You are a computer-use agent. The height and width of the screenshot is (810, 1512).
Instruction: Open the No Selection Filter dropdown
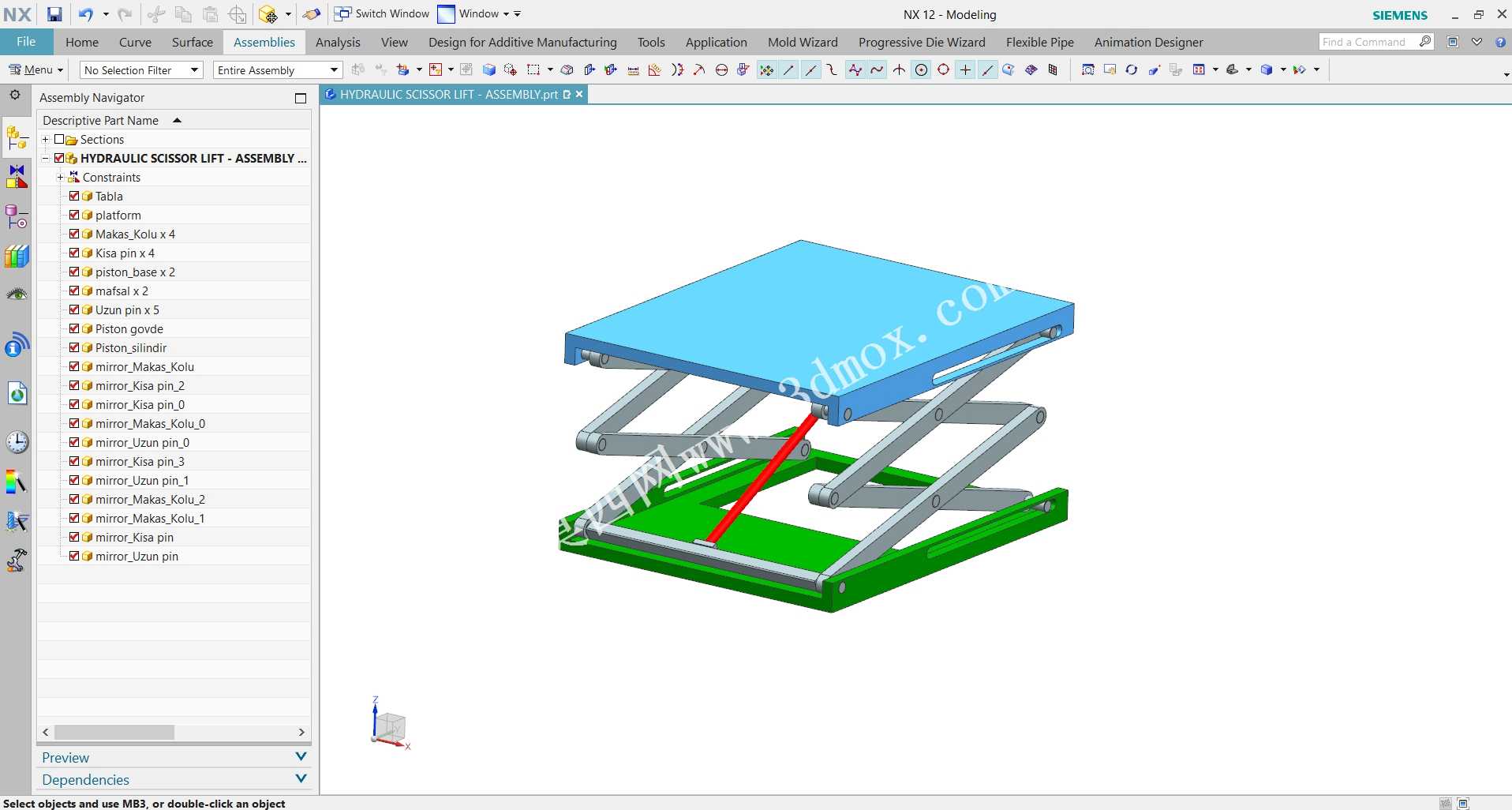(x=142, y=70)
